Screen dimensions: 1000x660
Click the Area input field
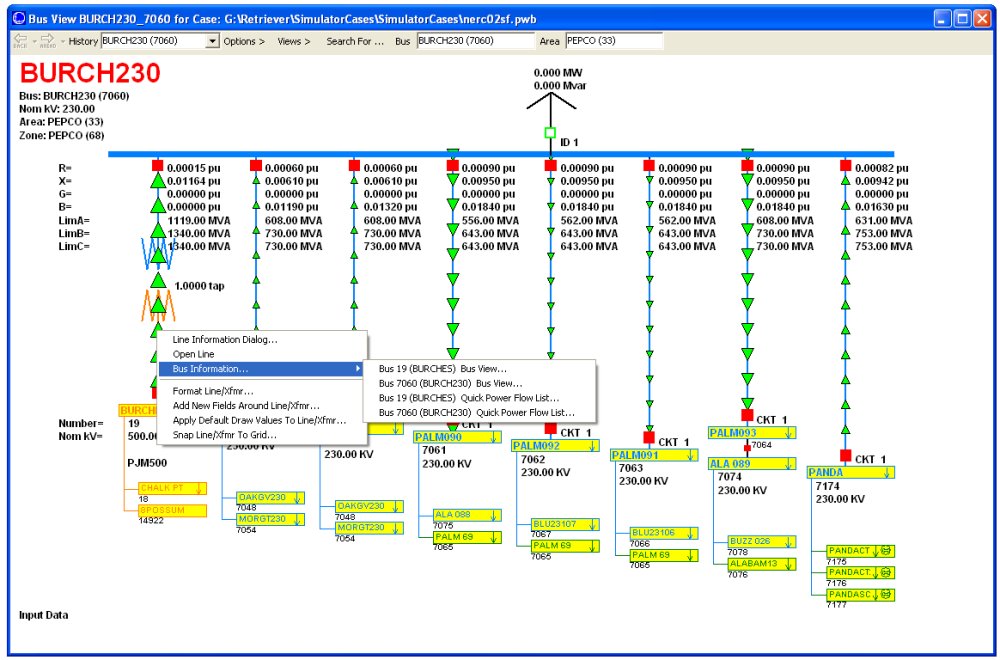click(x=613, y=41)
